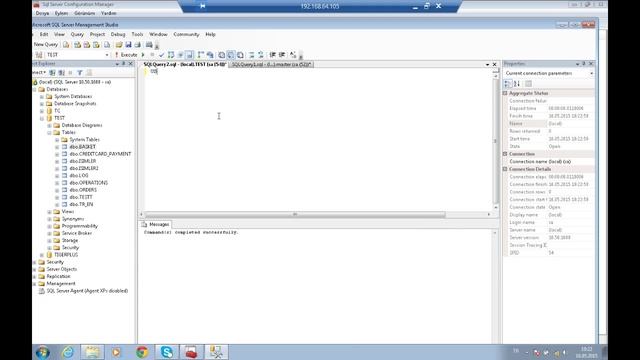Image resolution: width=640 pixels, height=360 pixels.
Task: Select the dbo.TR_EN table
Action: coord(81,204)
